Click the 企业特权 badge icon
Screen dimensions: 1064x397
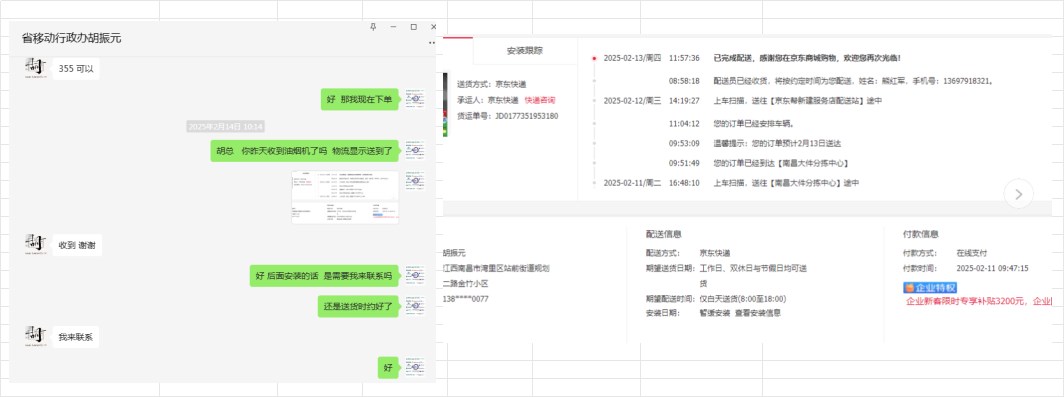click(930, 288)
